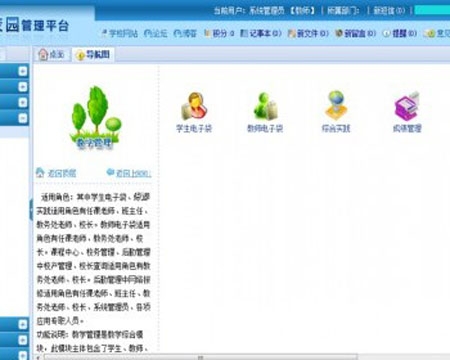This screenshot has width=450, height=360.
Task: Switch to the 桌面 tab
Action: 52,54
